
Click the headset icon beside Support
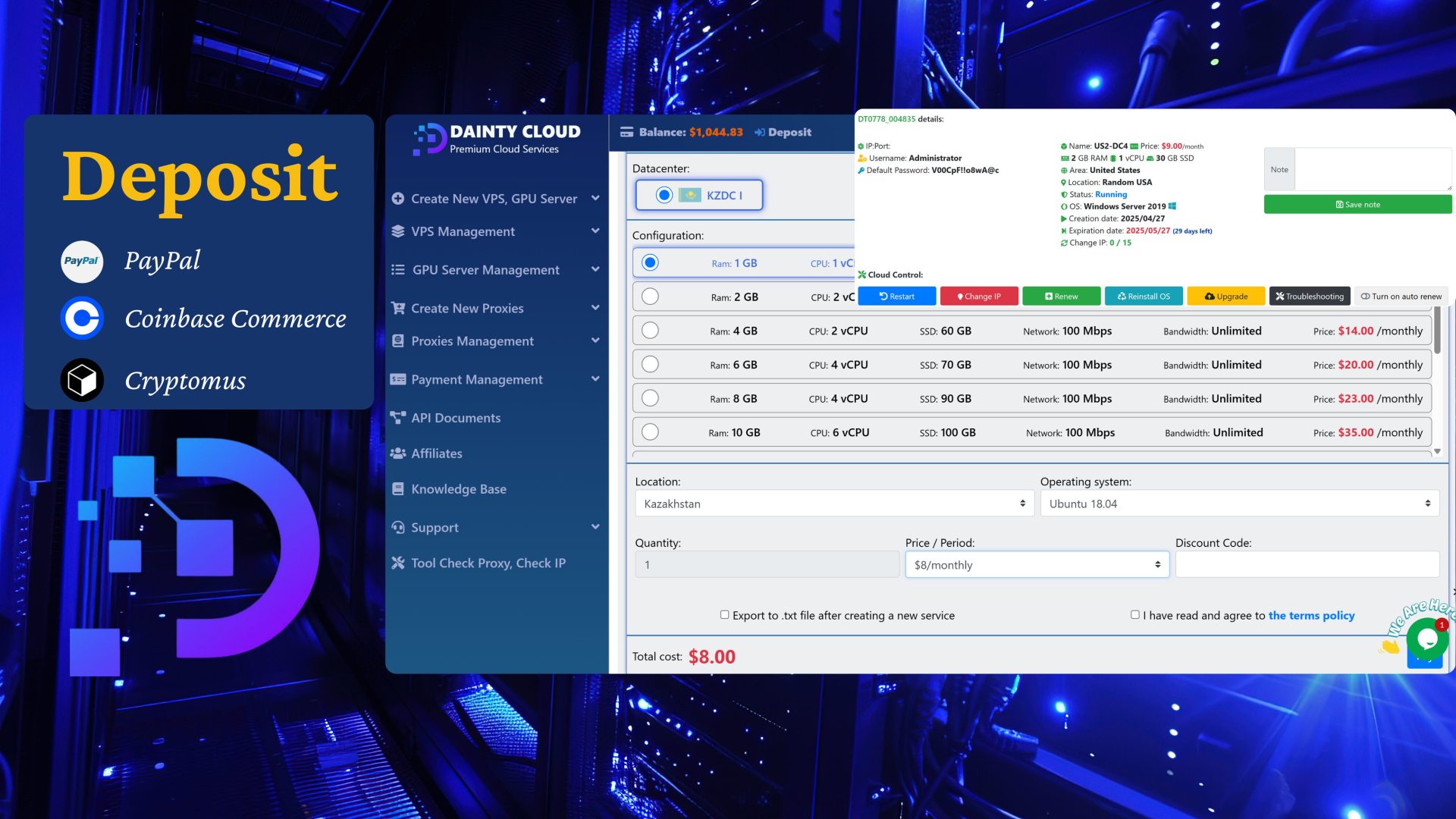pyautogui.click(x=397, y=527)
